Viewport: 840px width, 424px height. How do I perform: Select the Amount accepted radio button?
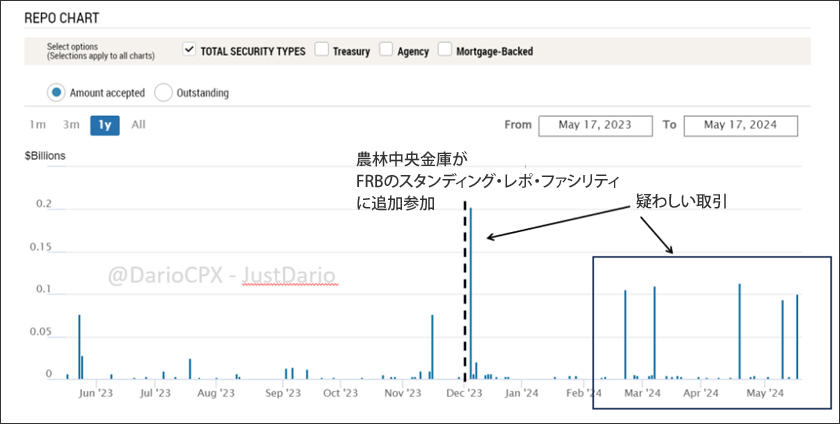coord(56,93)
